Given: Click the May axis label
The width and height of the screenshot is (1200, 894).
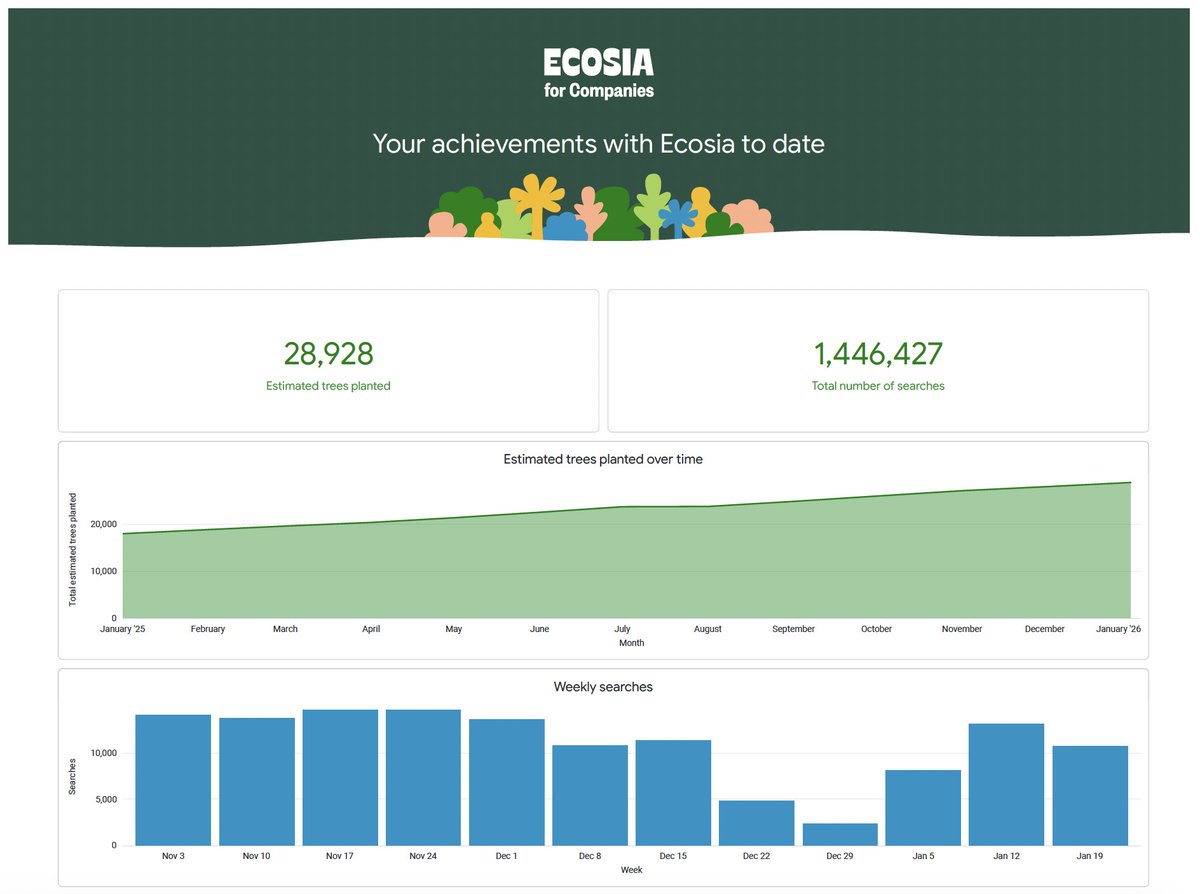Looking at the screenshot, I should [454, 629].
